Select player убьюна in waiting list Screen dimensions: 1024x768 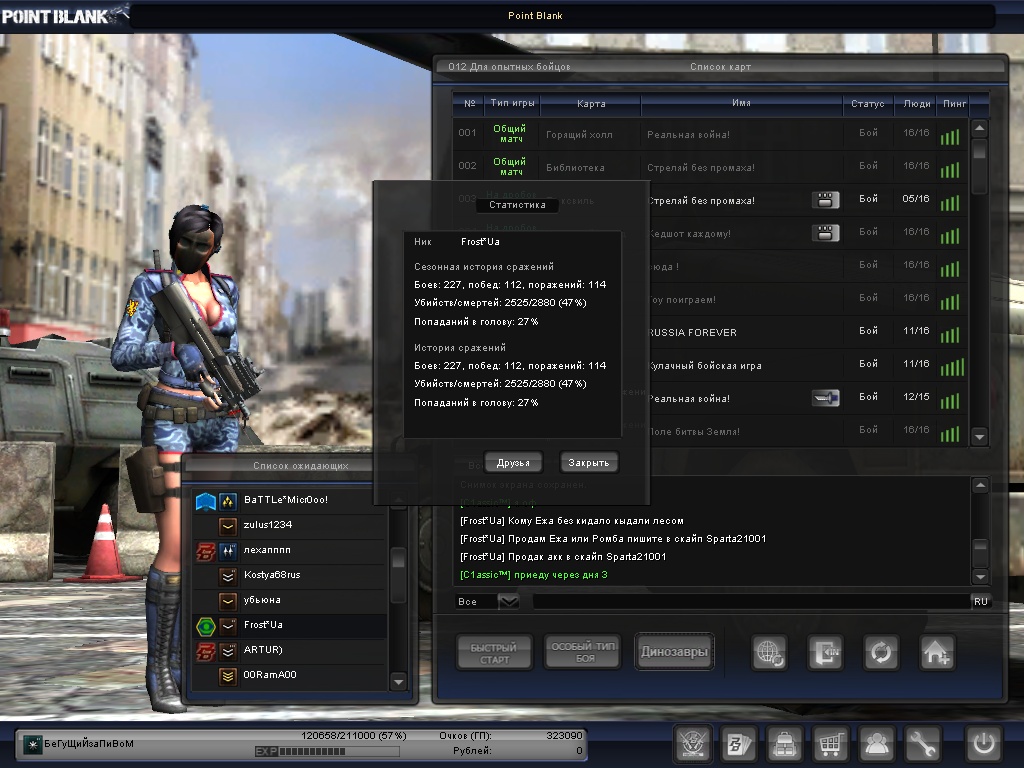[x=289, y=600]
